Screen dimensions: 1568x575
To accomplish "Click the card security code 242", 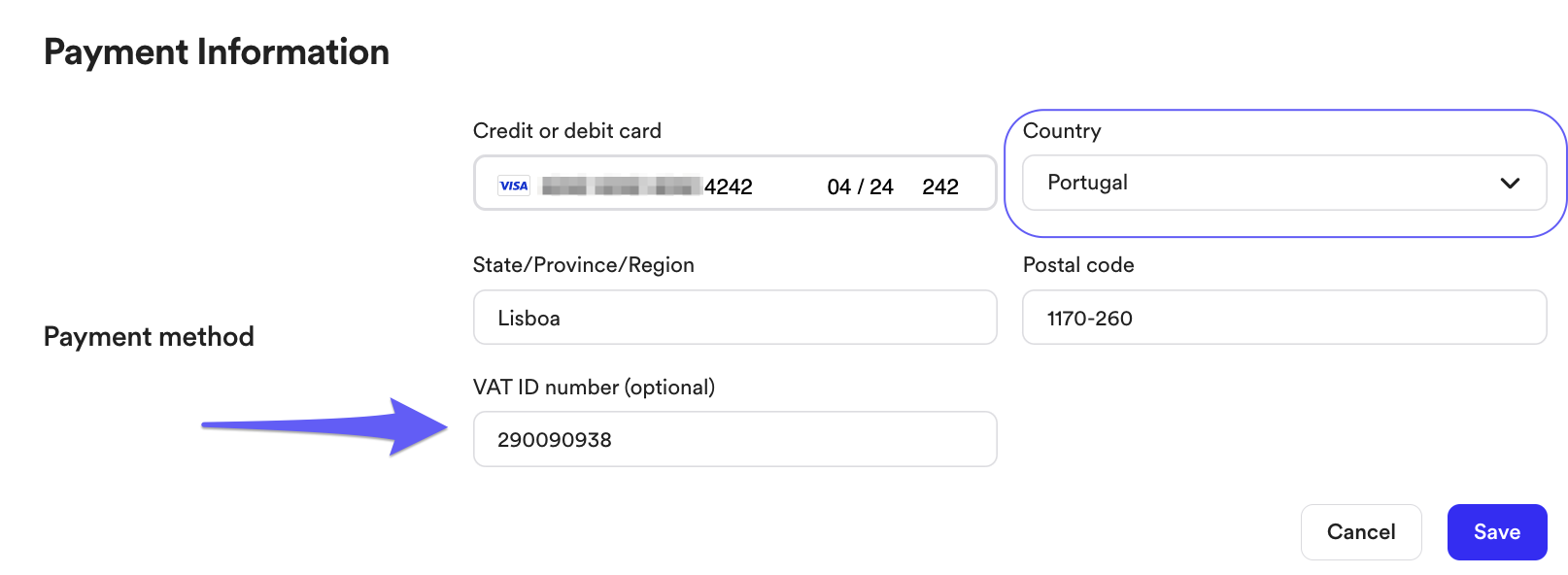I will tap(939, 186).
